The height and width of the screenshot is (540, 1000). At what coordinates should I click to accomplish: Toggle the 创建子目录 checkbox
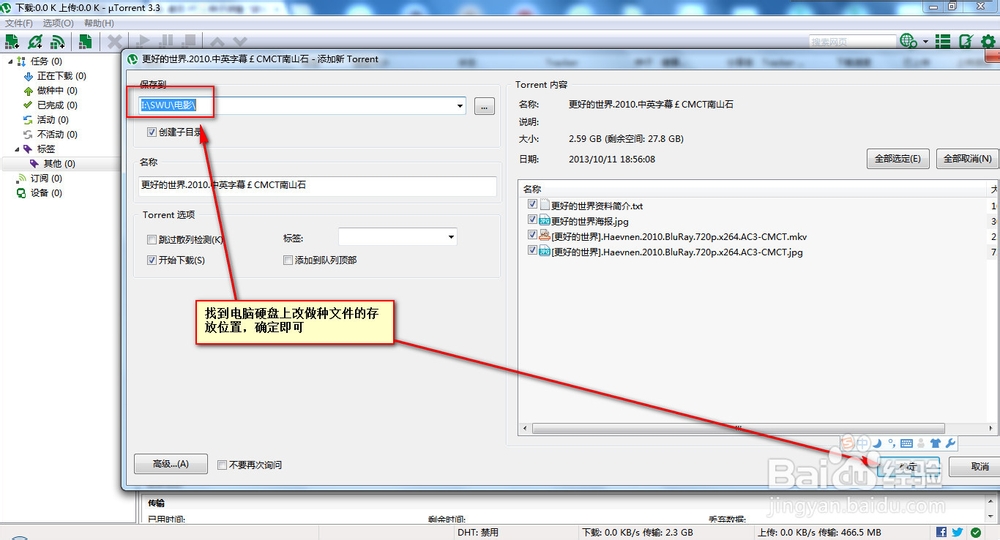[x=152, y=132]
